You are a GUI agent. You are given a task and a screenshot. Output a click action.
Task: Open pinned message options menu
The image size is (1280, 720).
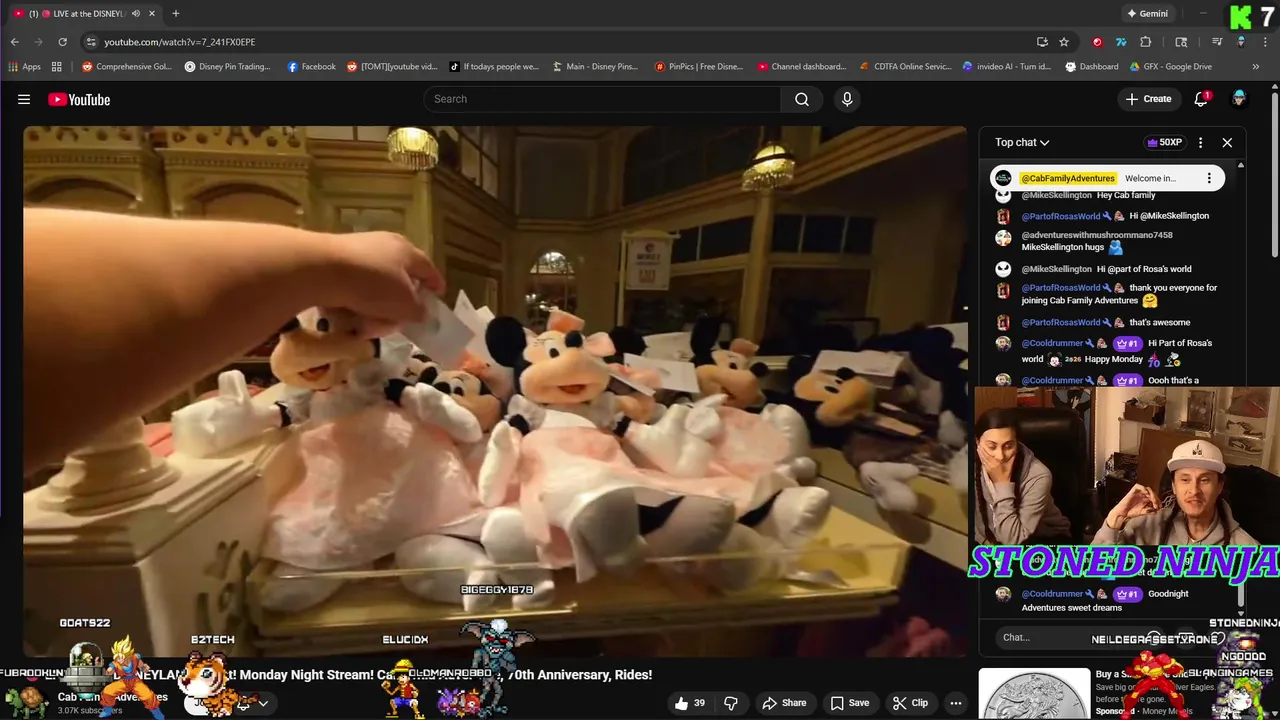(1209, 178)
